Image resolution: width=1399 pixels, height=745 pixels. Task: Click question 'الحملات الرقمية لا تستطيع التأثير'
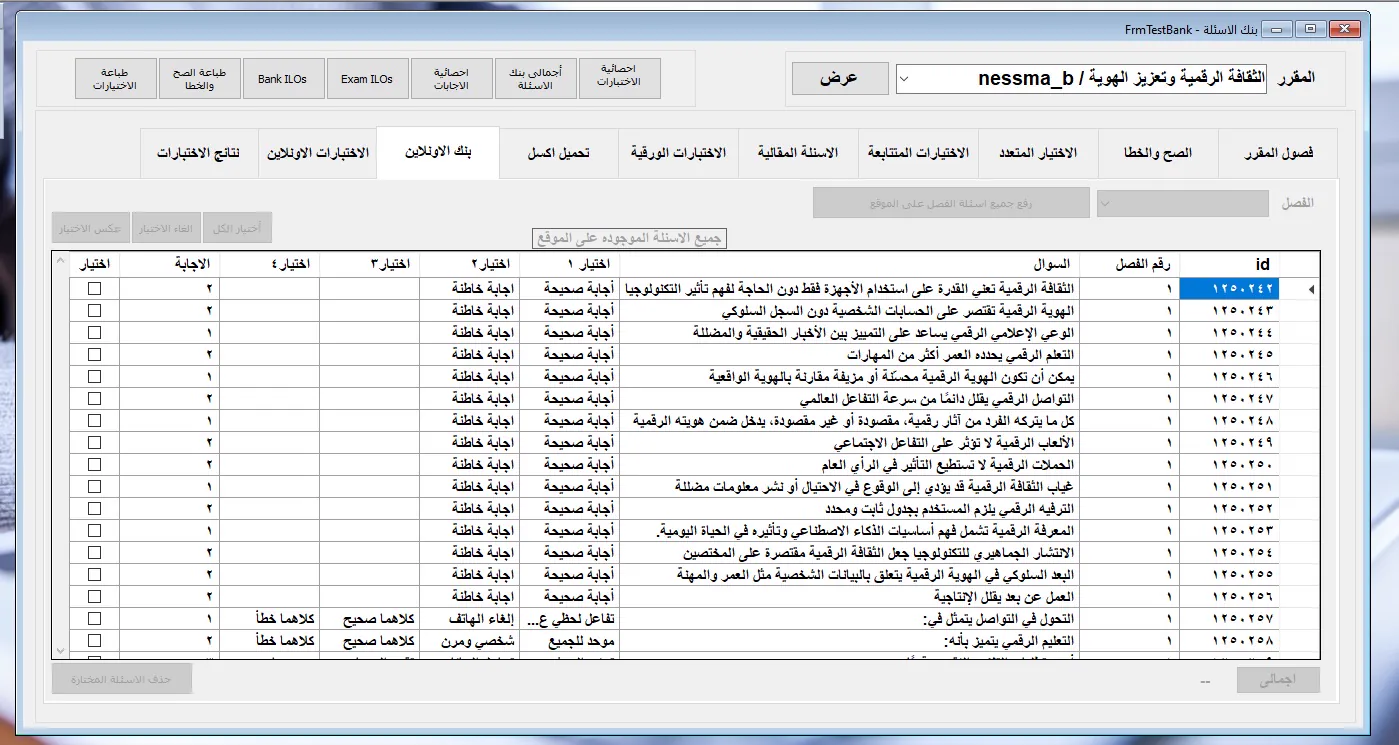coord(850,465)
